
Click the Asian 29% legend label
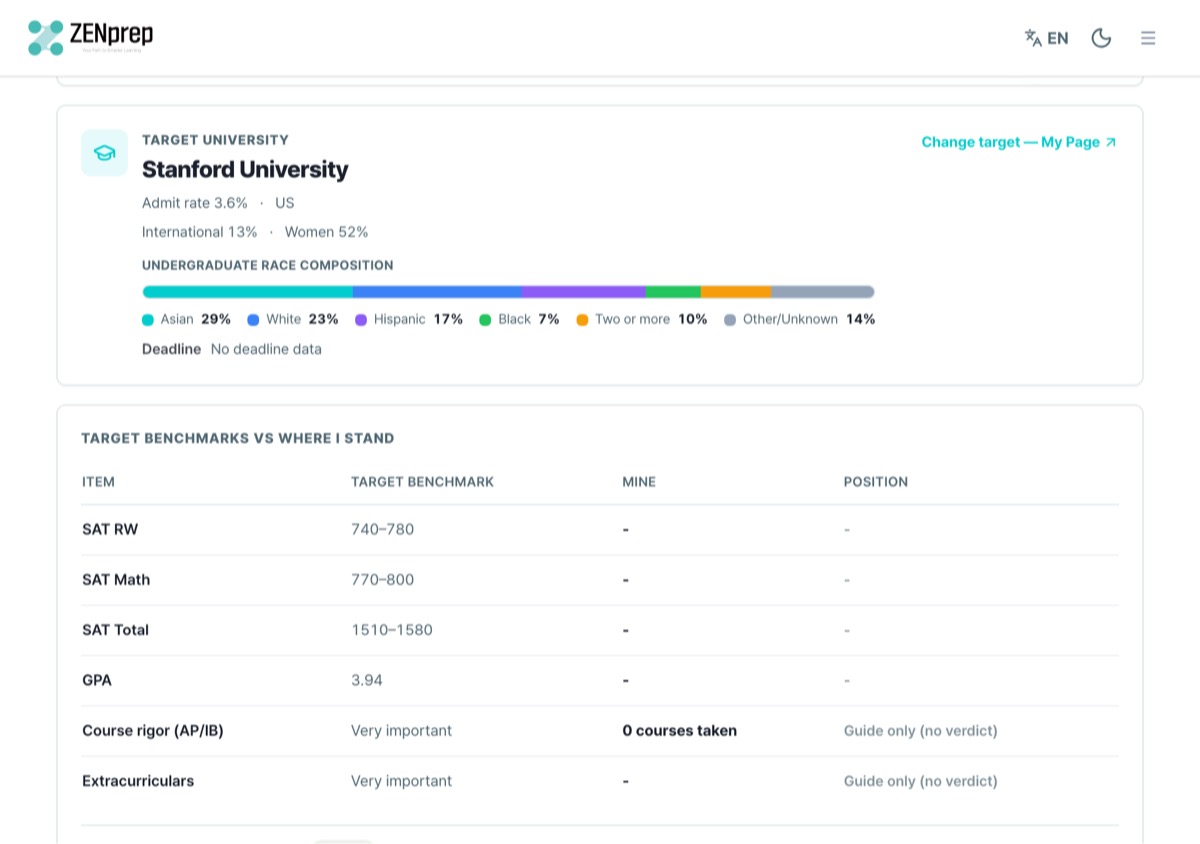pos(196,319)
